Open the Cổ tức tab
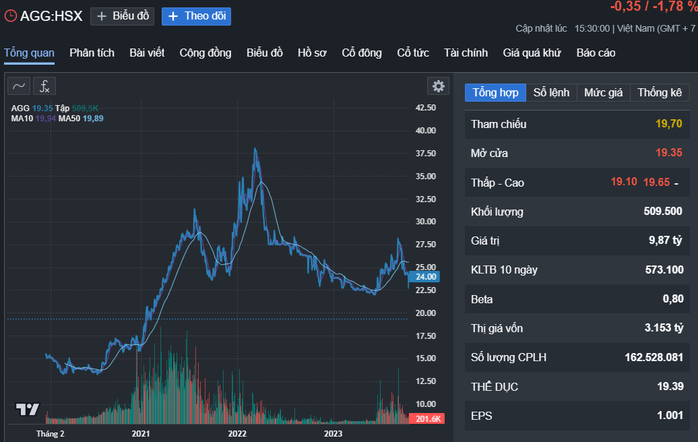The image size is (698, 442). pyautogui.click(x=413, y=52)
